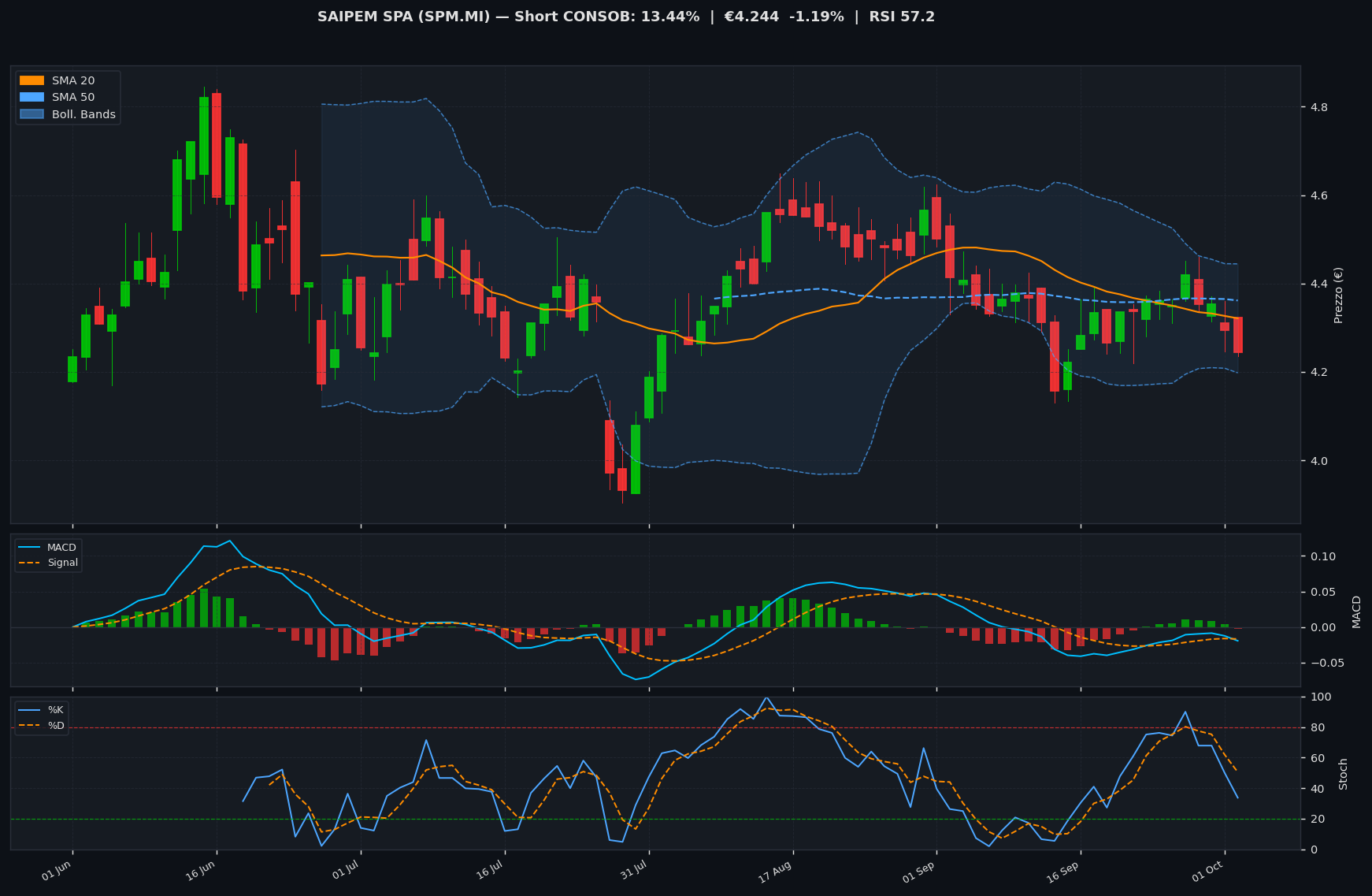The image size is (1372, 896).
Task: Click the 16 Sep date label
Action: pyautogui.click(x=1063, y=872)
